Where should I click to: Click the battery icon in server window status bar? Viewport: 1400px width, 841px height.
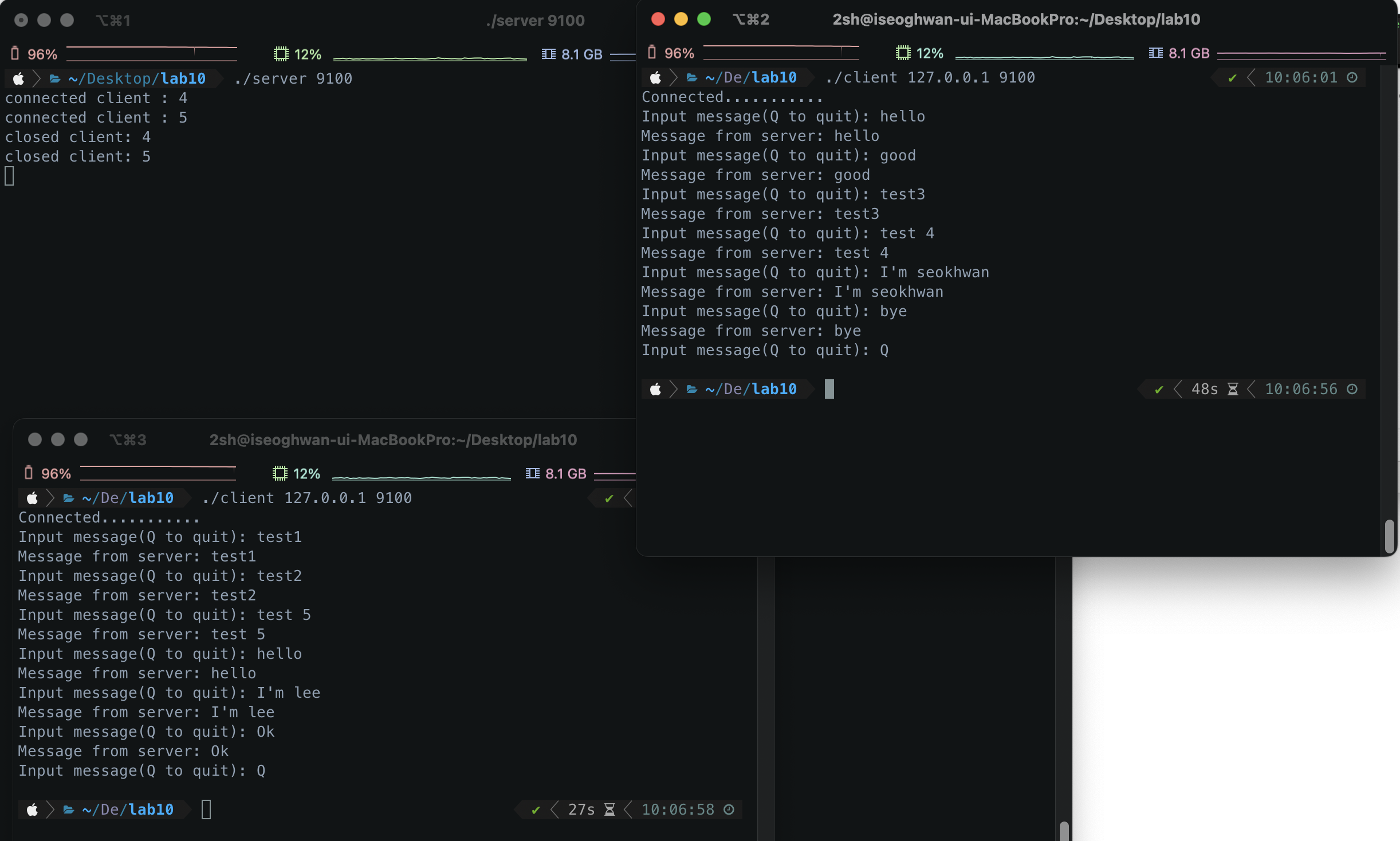click(15, 54)
